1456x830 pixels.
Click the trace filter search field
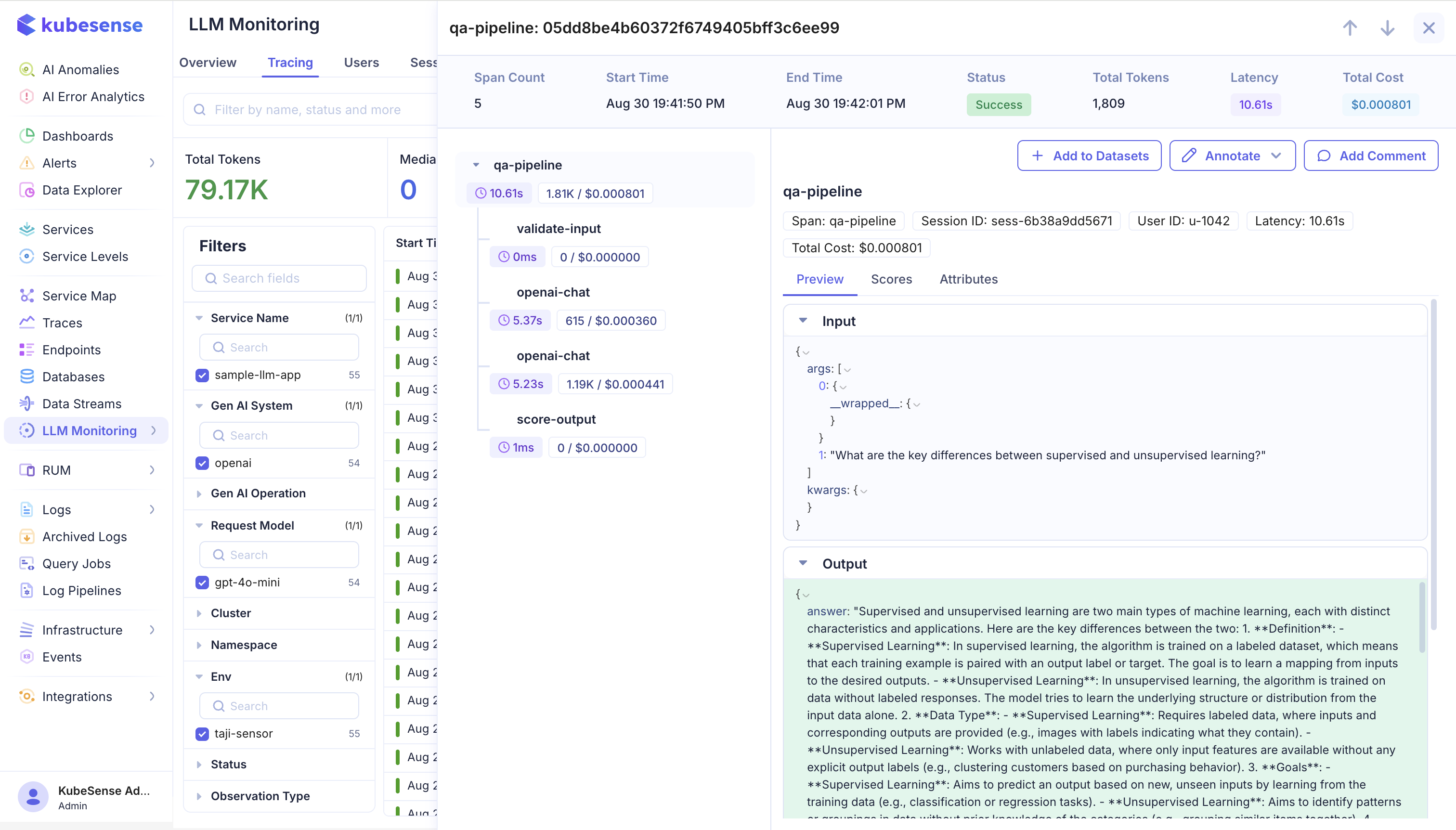[311, 109]
